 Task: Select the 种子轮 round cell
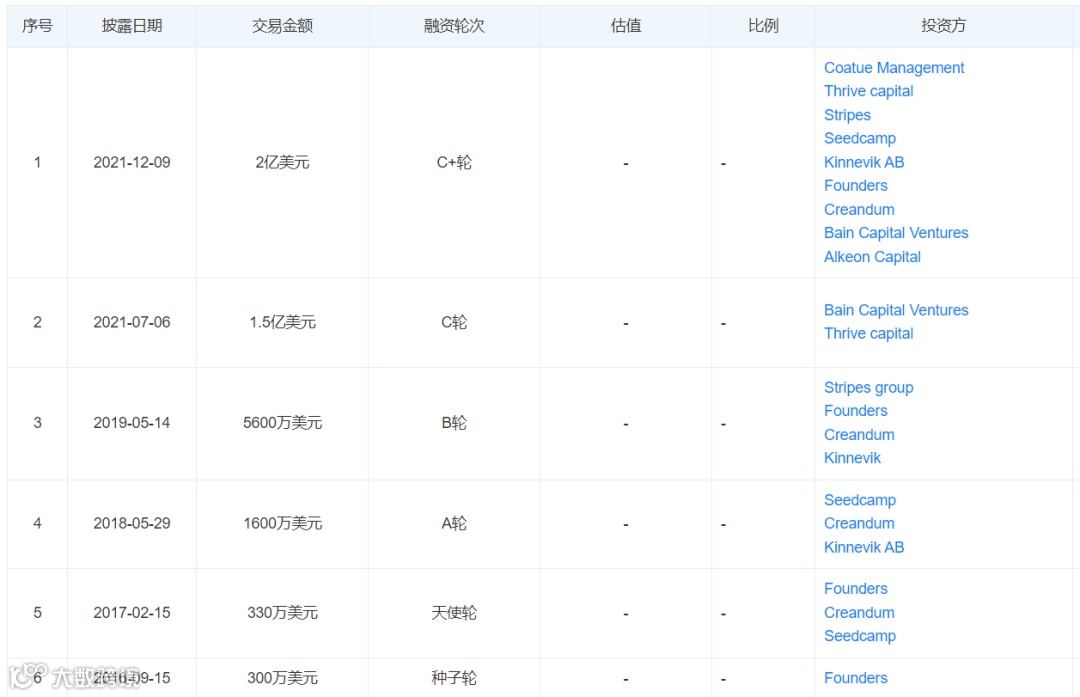(x=454, y=678)
